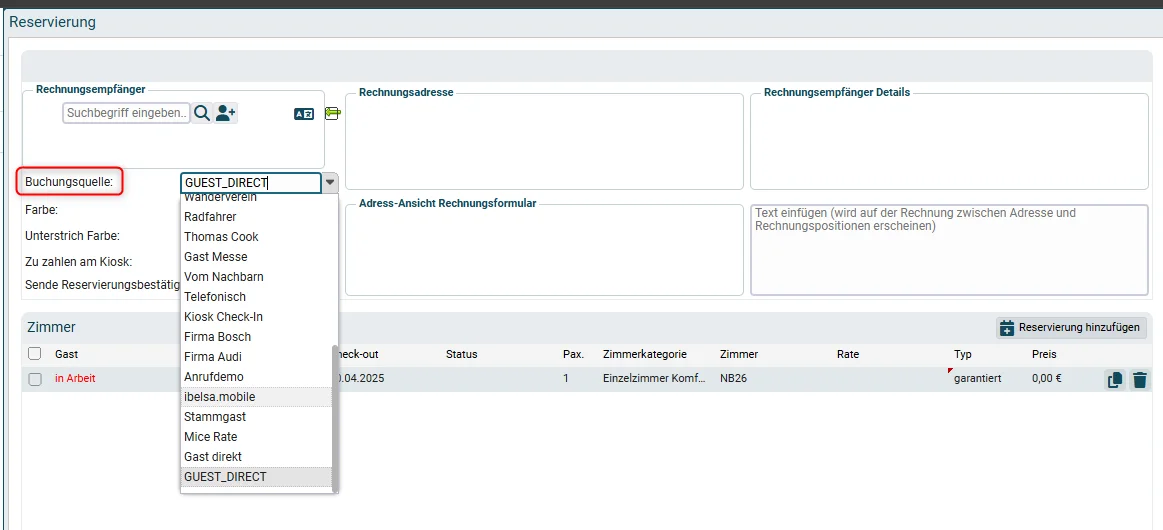Click the A-Z address card icon
The height and width of the screenshot is (530, 1163).
click(304, 113)
